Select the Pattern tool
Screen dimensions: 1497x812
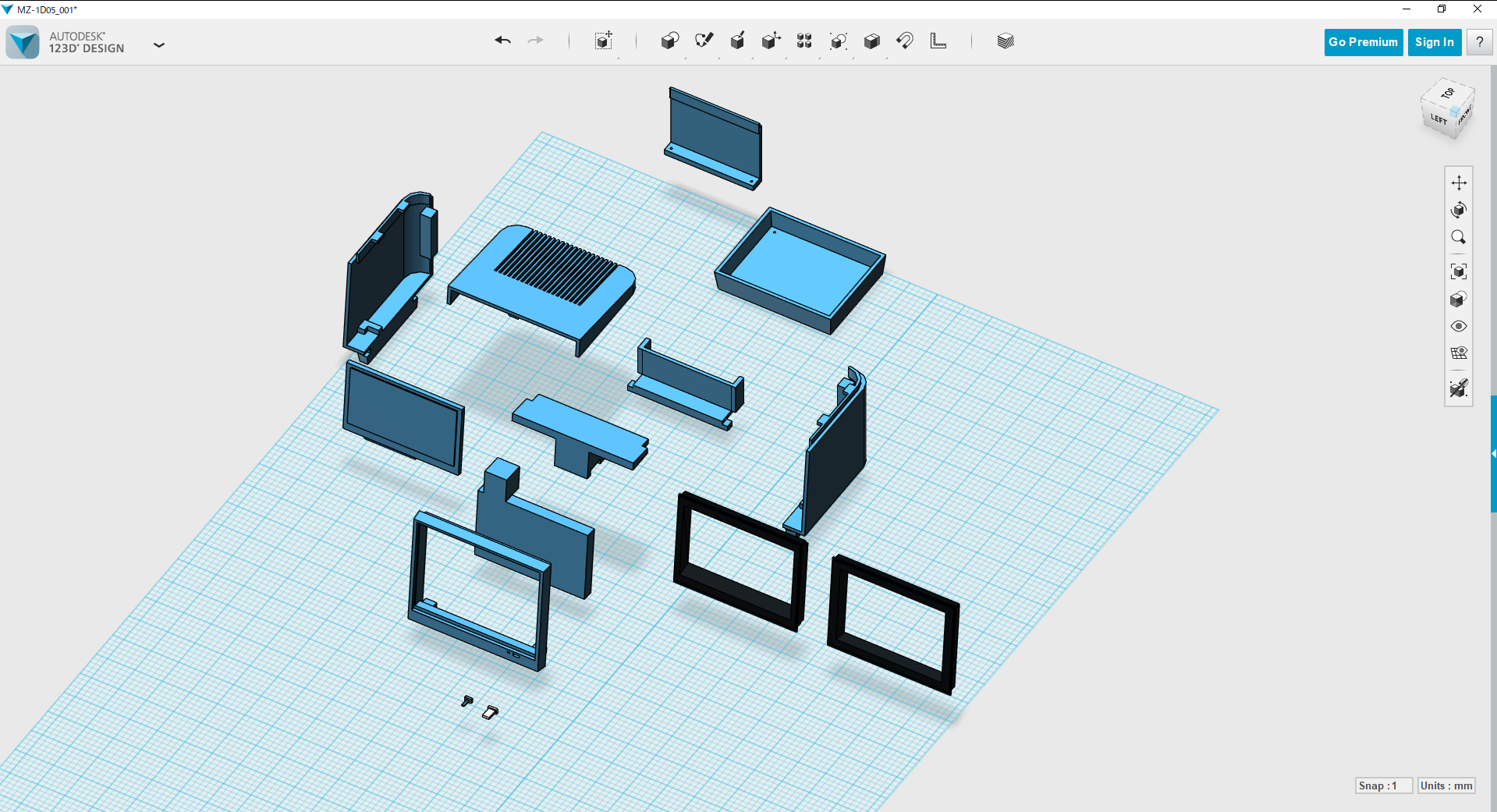pyautogui.click(x=804, y=41)
